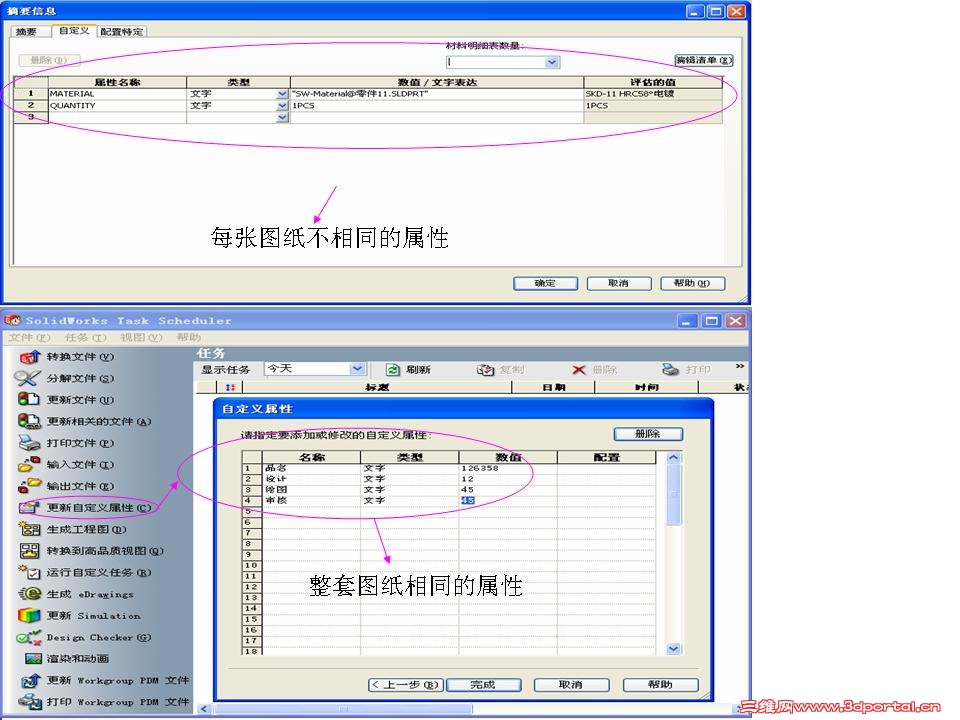Viewport: 960px width, 720px height.
Task: Click the 取消 button in 自定义属性 dialog
Action: 571,684
